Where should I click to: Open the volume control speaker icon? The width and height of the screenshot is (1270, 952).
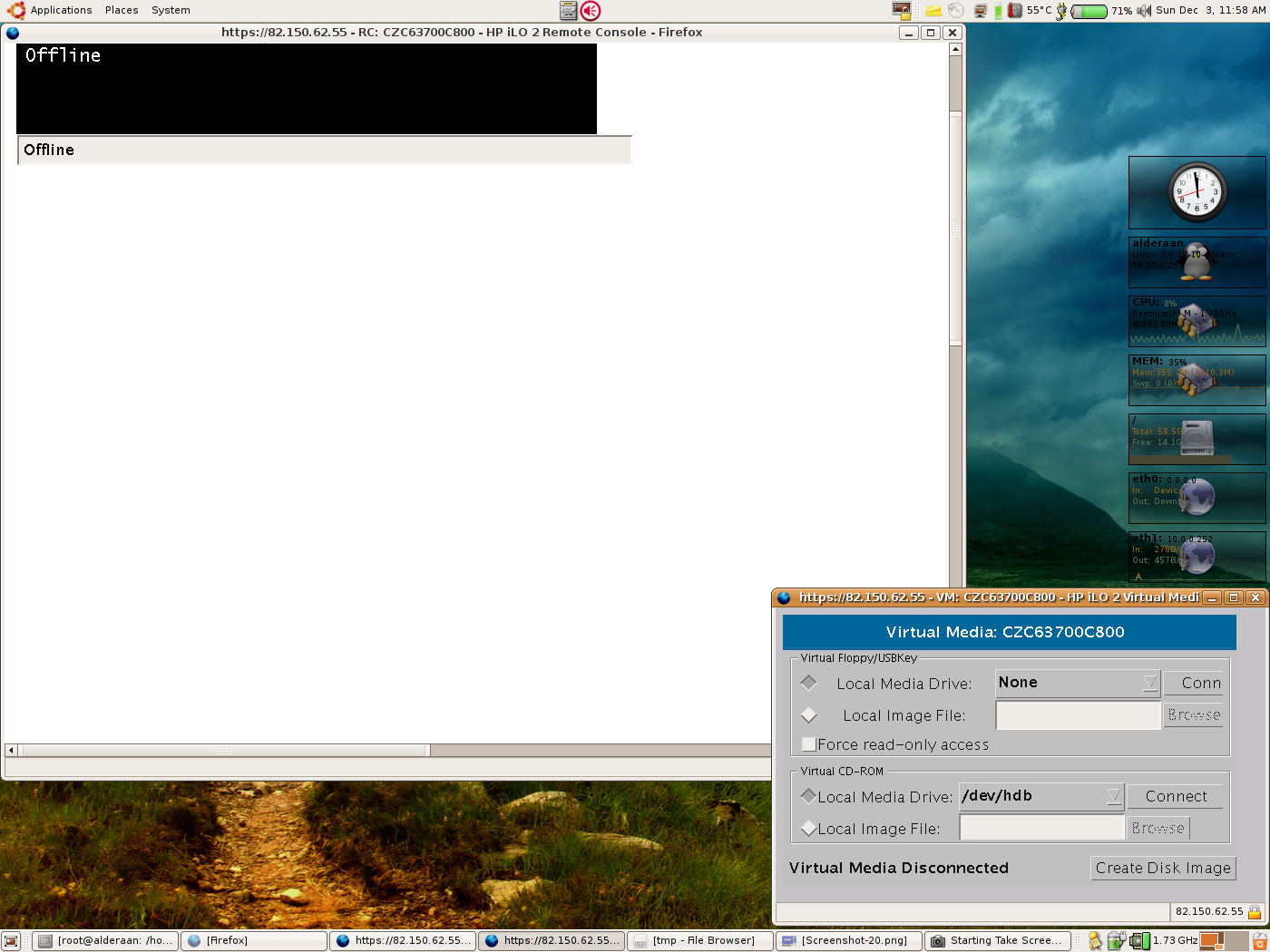tap(1144, 11)
